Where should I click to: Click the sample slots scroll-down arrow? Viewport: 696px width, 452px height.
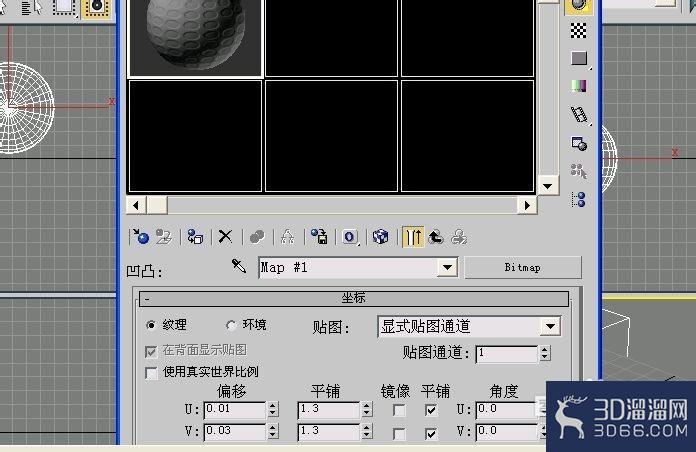548,186
